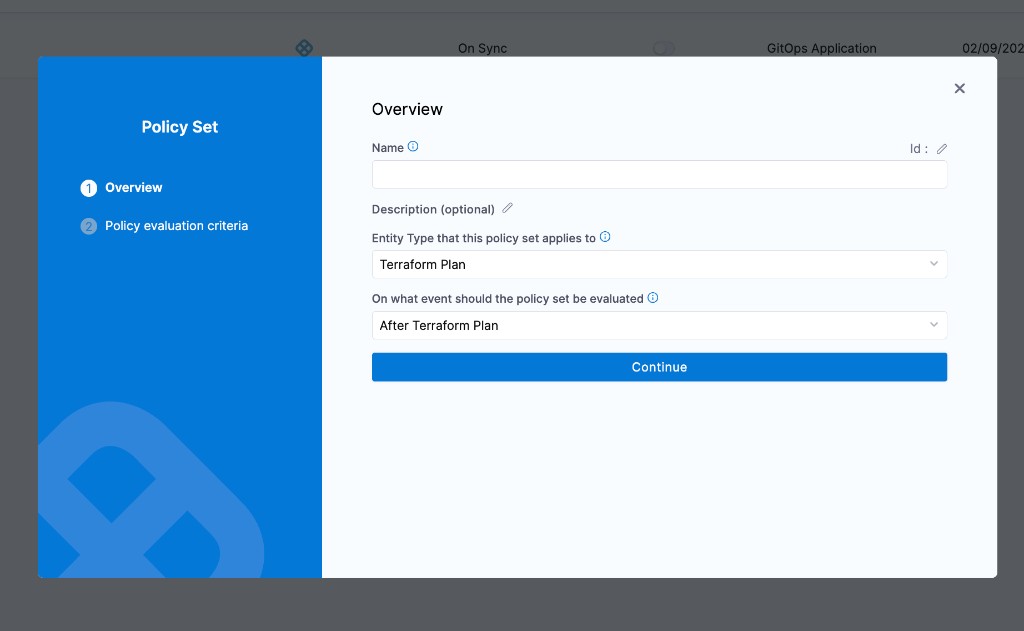Dismiss the Policy Set dialog with the X
Image resolution: width=1024 pixels, height=631 pixels.
click(x=959, y=88)
